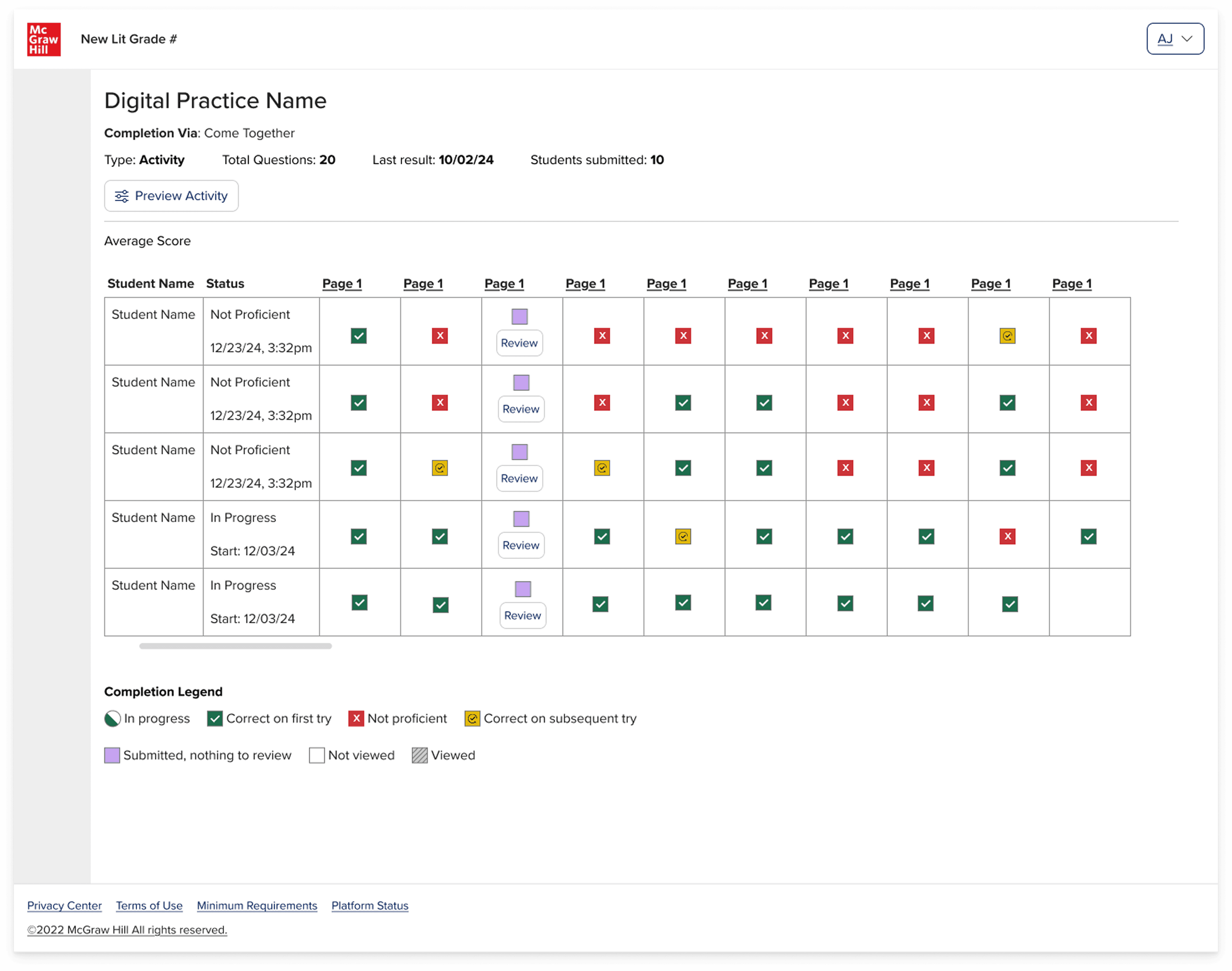
Task: Click the Correct on first try legend checkmark
Action: pos(214,719)
